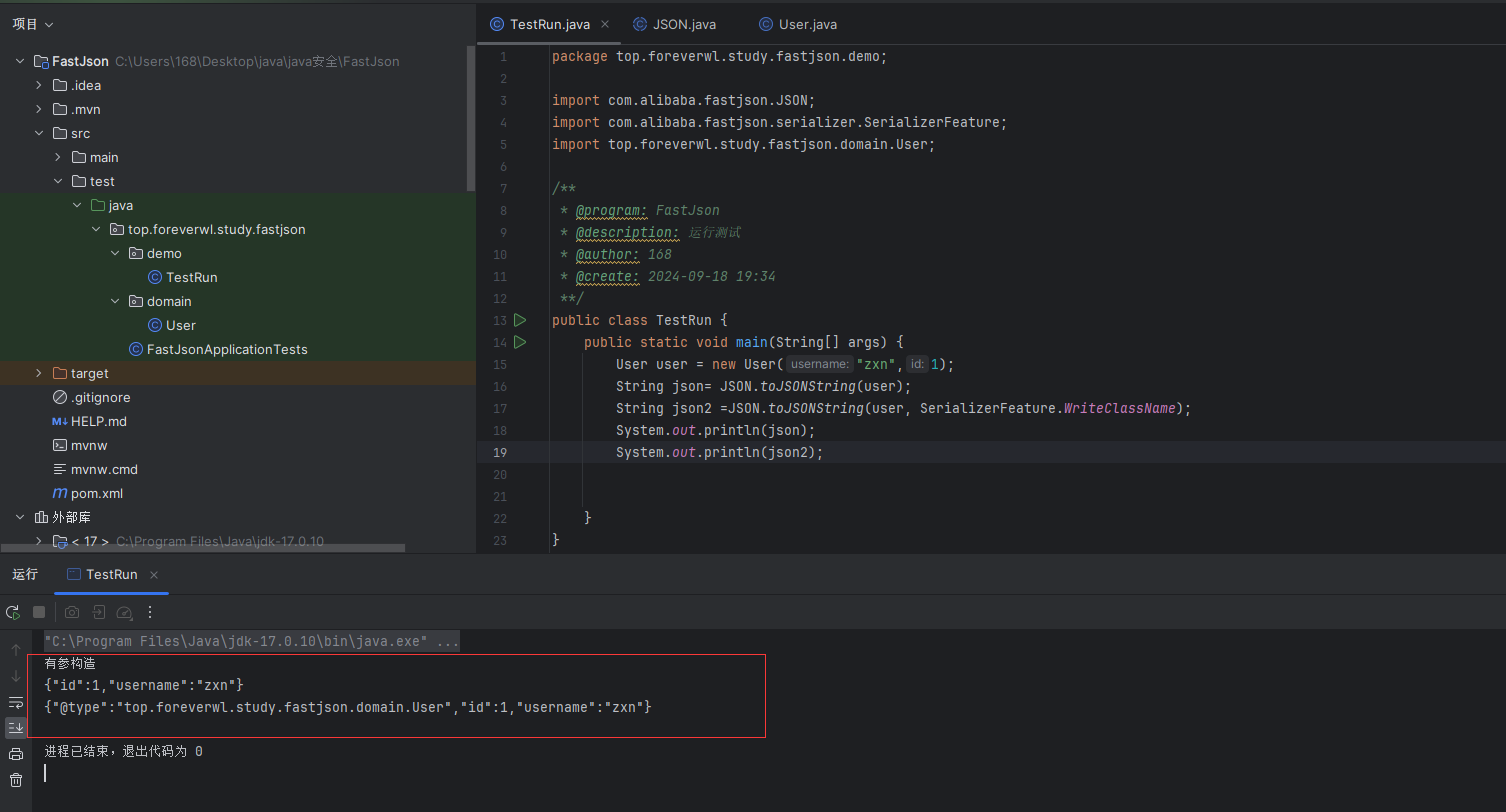This screenshot has height=812, width=1506.
Task: Toggle scroll to end of console
Action: (x=16, y=728)
